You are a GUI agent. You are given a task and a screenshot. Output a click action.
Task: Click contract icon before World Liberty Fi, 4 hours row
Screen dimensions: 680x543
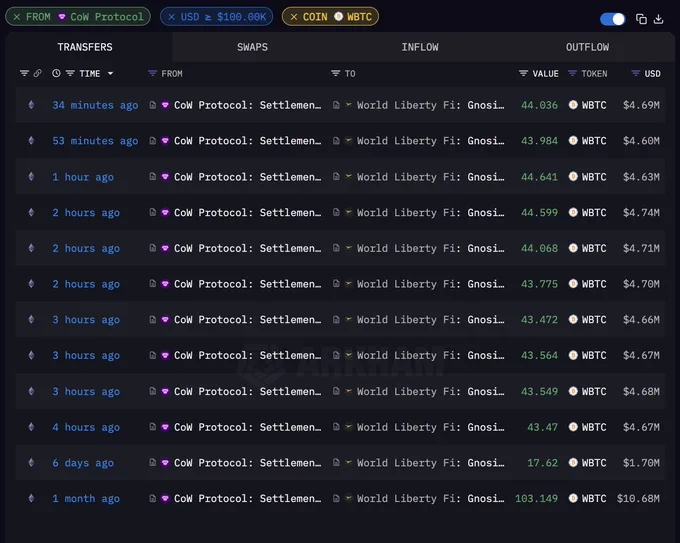(336, 427)
